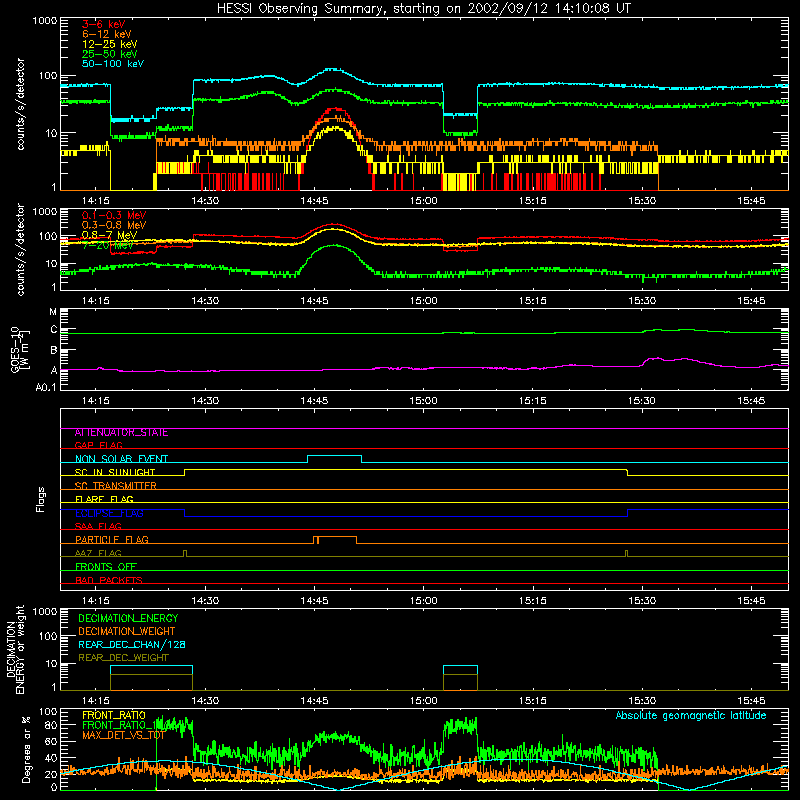Click the FRONT_RATIO legend entry

(114, 715)
